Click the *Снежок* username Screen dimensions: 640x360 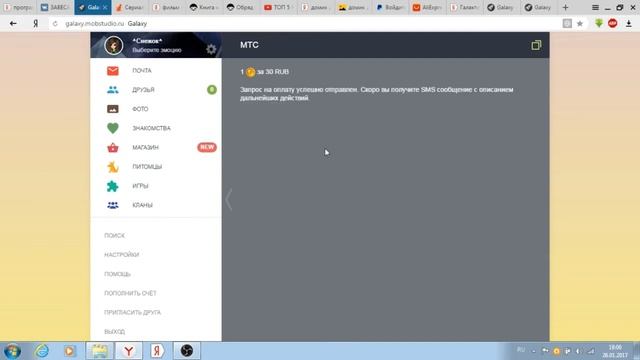147,41
